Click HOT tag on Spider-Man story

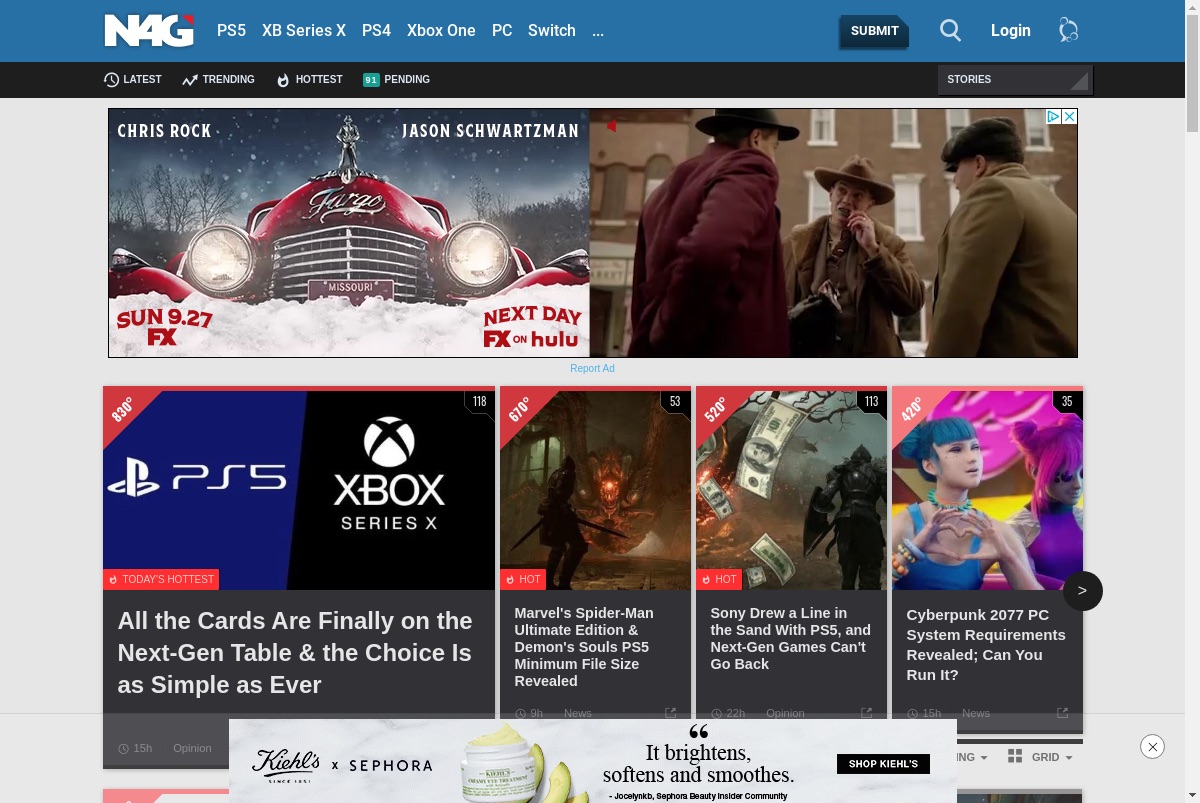[523, 579]
